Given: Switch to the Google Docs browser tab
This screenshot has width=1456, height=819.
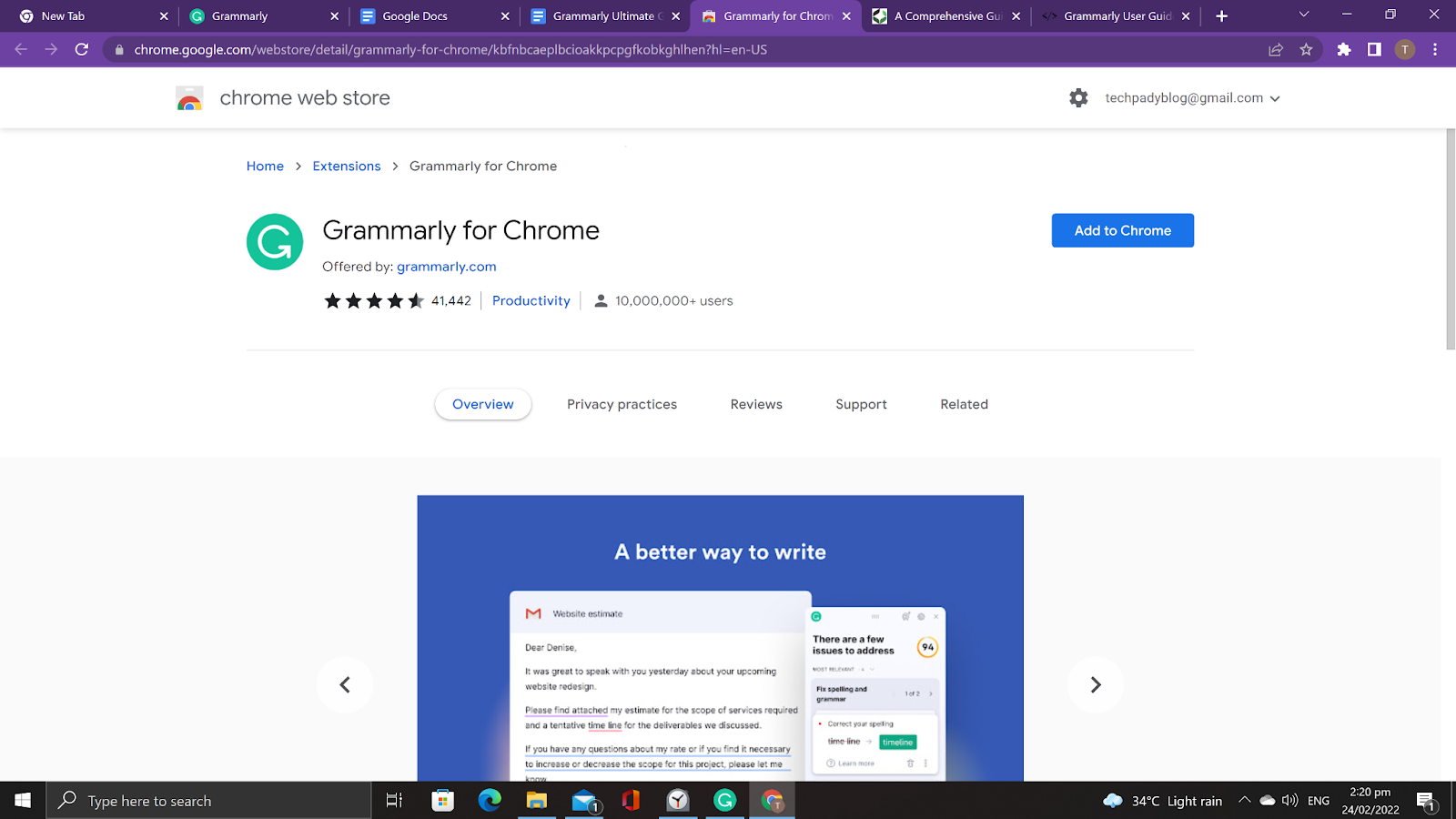Looking at the screenshot, I should coord(435,16).
